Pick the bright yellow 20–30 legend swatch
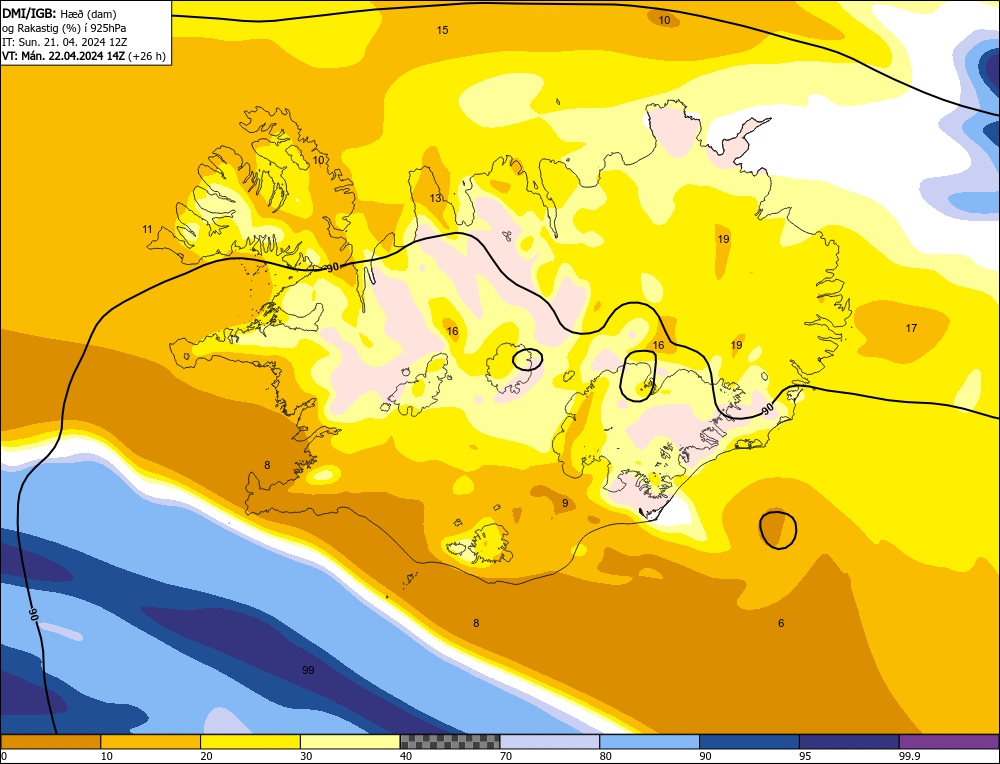This screenshot has width=1000, height=764. [250, 741]
